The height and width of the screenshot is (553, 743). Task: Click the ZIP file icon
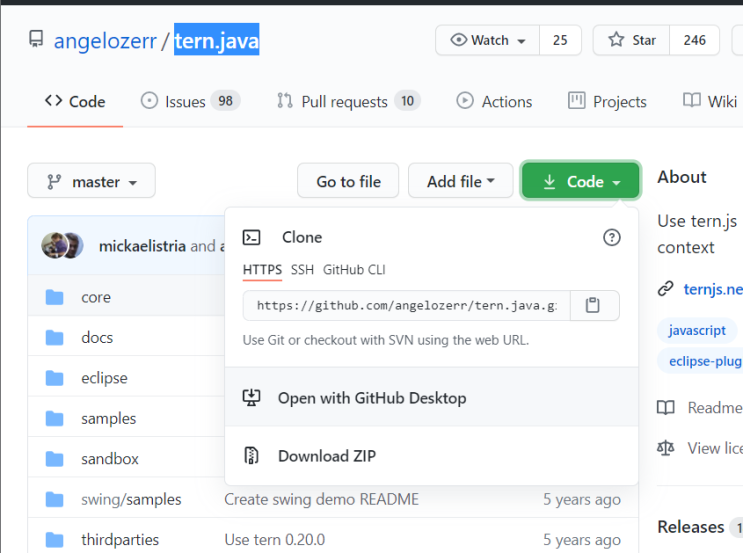251,455
